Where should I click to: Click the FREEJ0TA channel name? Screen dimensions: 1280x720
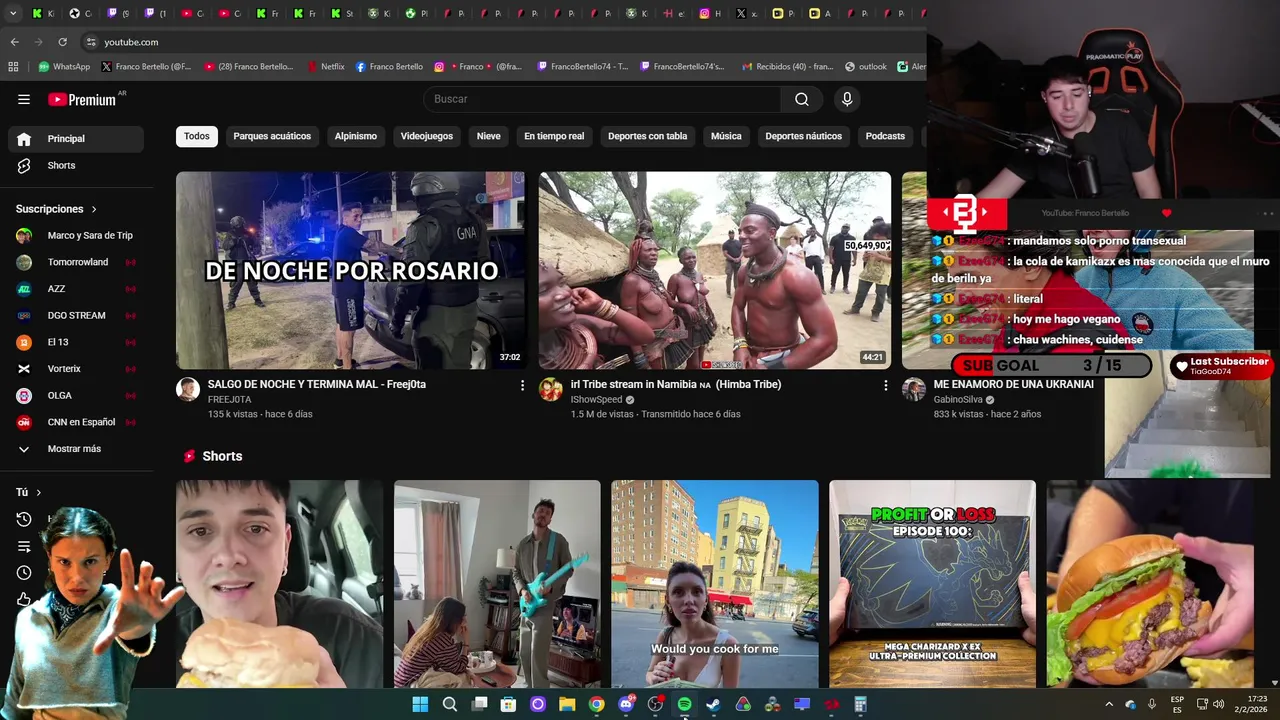point(229,400)
